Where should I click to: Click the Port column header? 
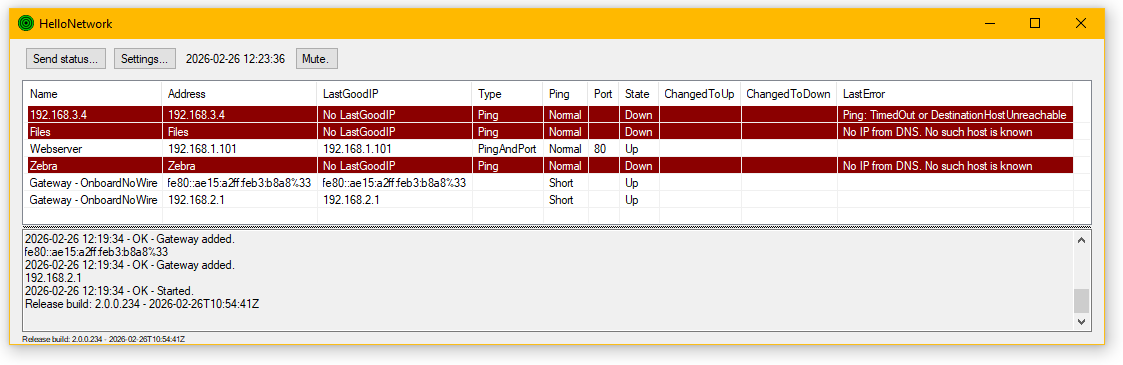pyautogui.click(x=603, y=94)
